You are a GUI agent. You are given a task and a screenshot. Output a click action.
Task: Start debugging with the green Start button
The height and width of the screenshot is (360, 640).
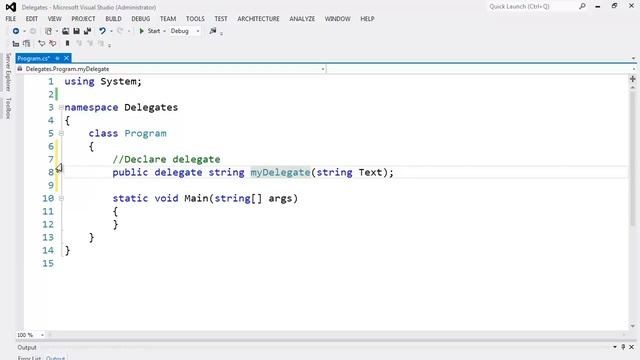click(149, 31)
